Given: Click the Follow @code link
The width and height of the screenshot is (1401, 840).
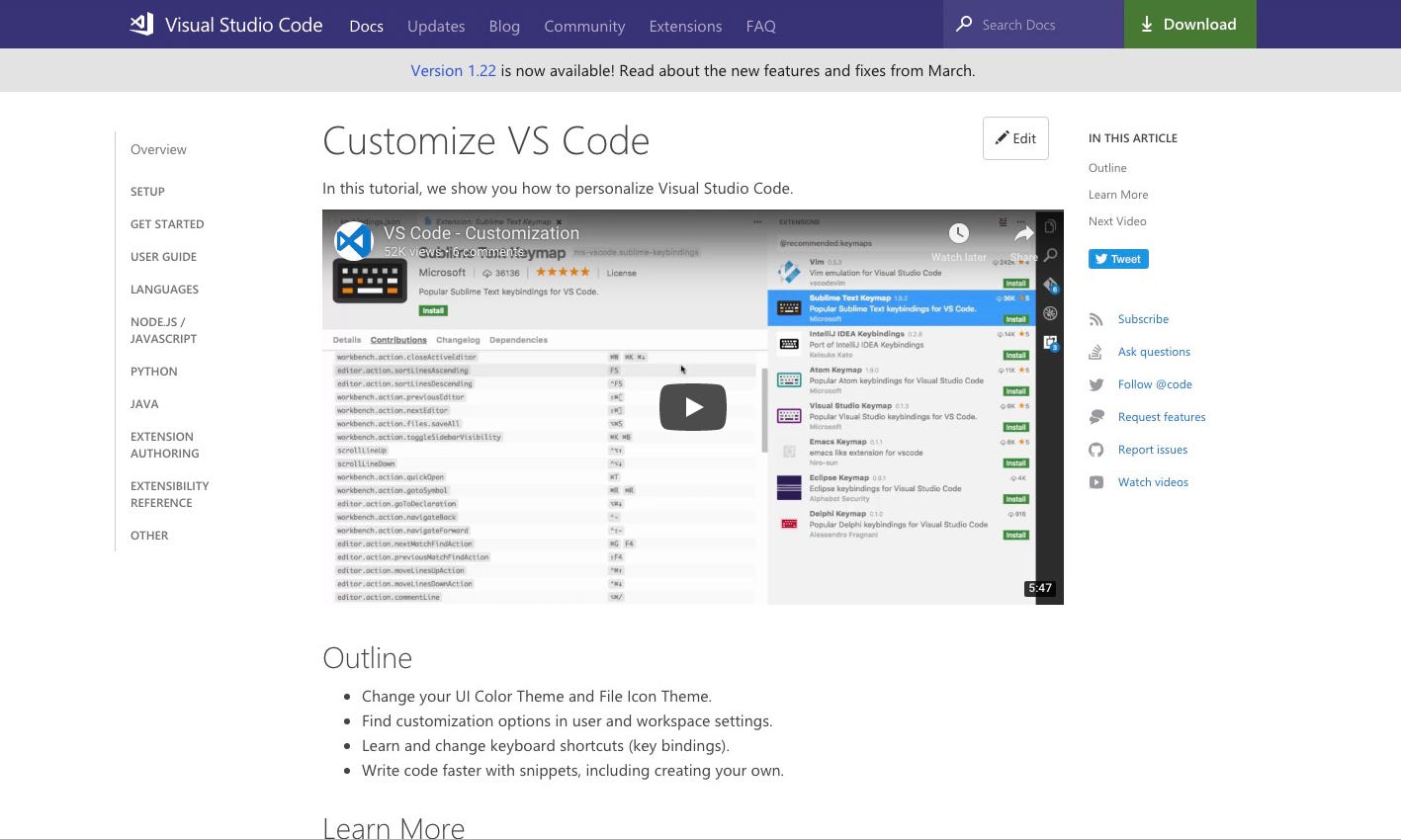Looking at the screenshot, I should 1155,384.
